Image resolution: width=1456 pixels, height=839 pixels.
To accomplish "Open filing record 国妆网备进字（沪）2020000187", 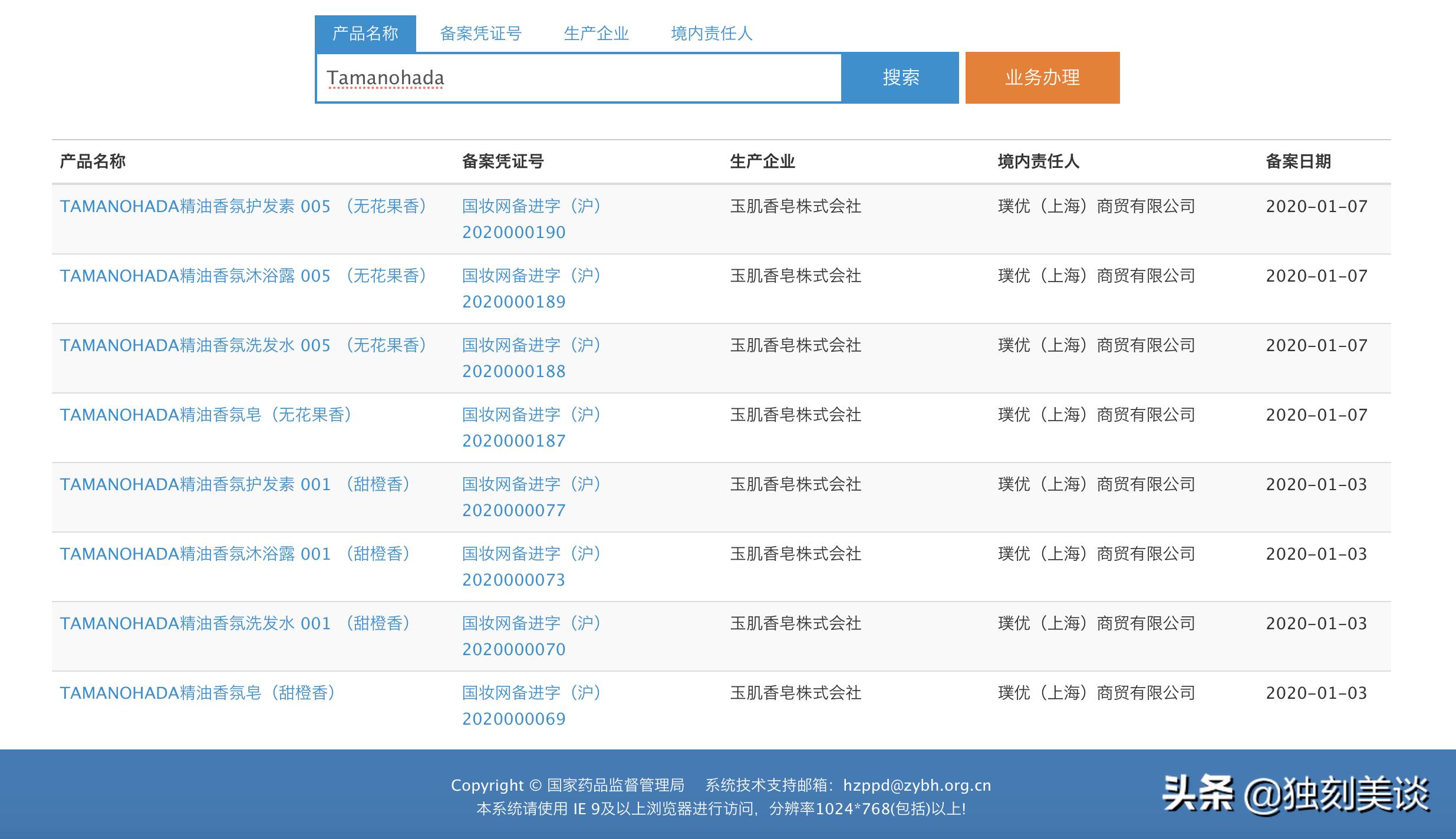I will click(531, 427).
